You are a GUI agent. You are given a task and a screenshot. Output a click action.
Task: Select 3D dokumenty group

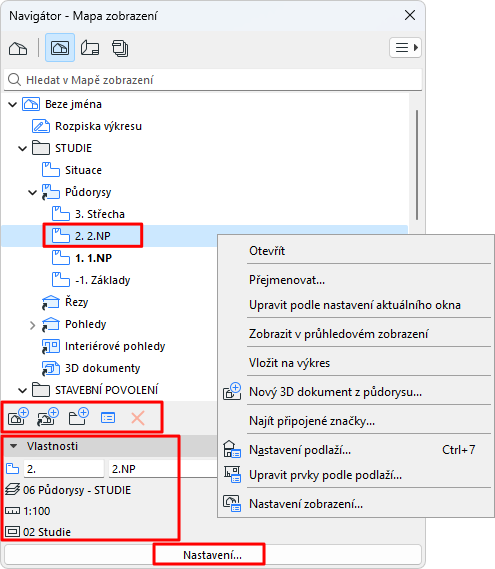pyautogui.click(x=102, y=368)
